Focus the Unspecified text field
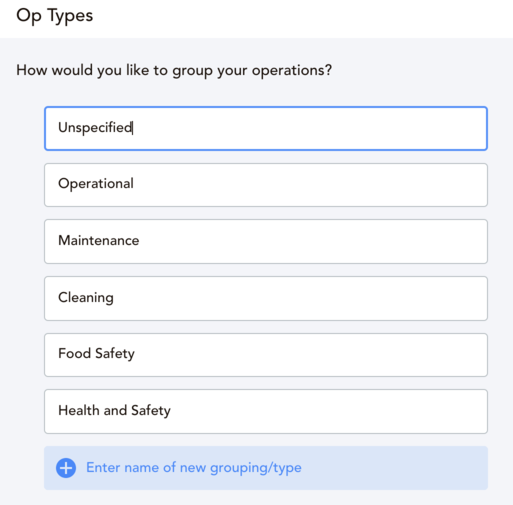Image resolution: width=513 pixels, height=505 pixels. [266, 128]
